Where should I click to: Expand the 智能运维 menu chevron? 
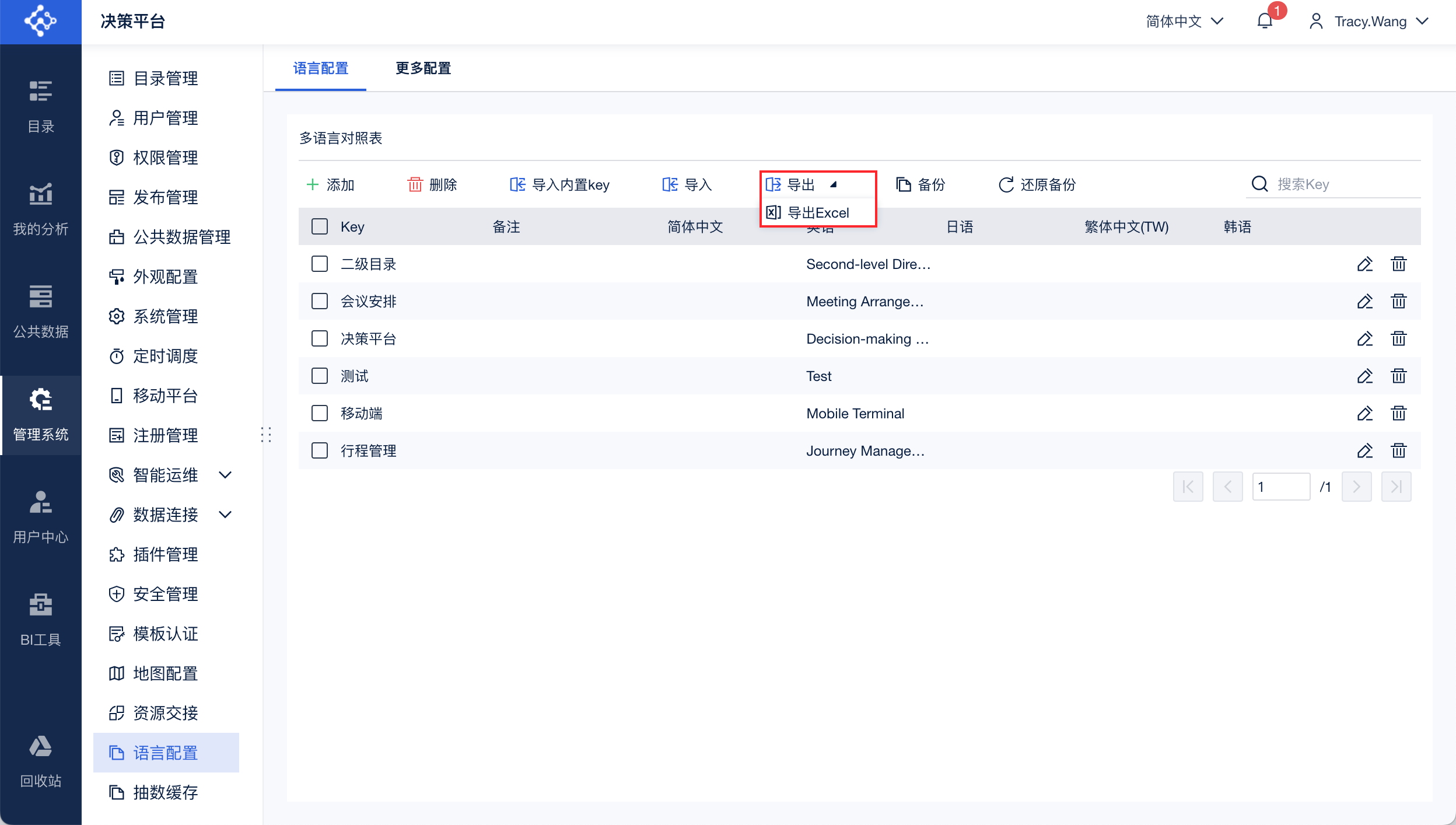pyautogui.click(x=225, y=475)
